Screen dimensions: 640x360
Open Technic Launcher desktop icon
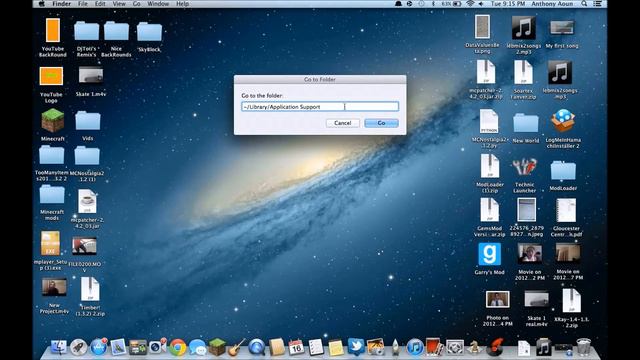coord(524,167)
